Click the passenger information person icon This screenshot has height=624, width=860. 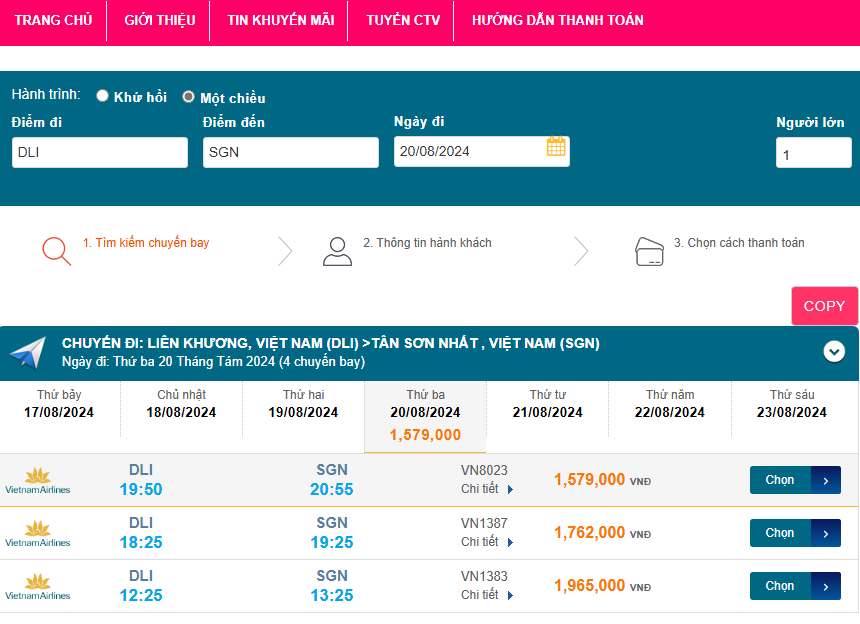[x=337, y=251]
